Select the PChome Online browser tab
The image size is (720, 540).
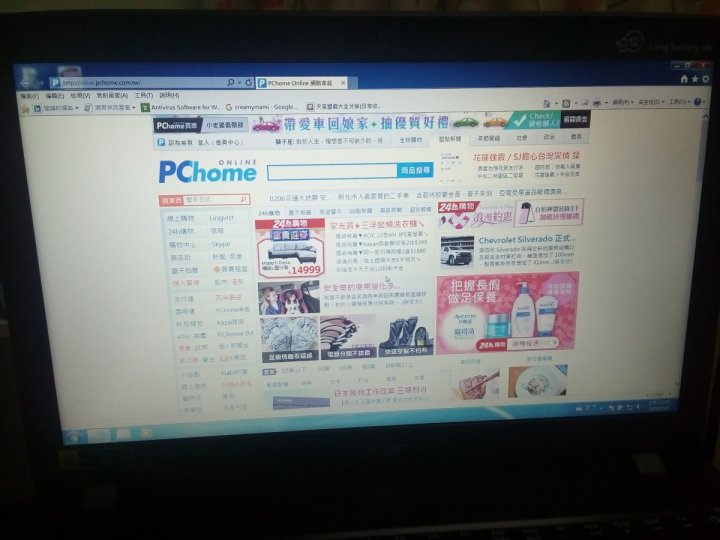click(301, 83)
